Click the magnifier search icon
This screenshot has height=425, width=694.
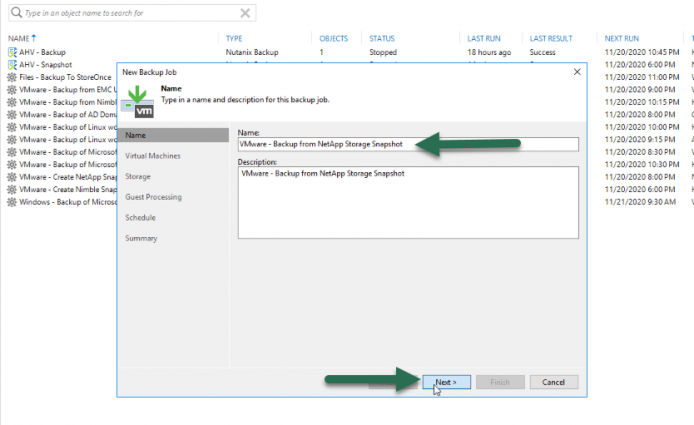point(16,12)
